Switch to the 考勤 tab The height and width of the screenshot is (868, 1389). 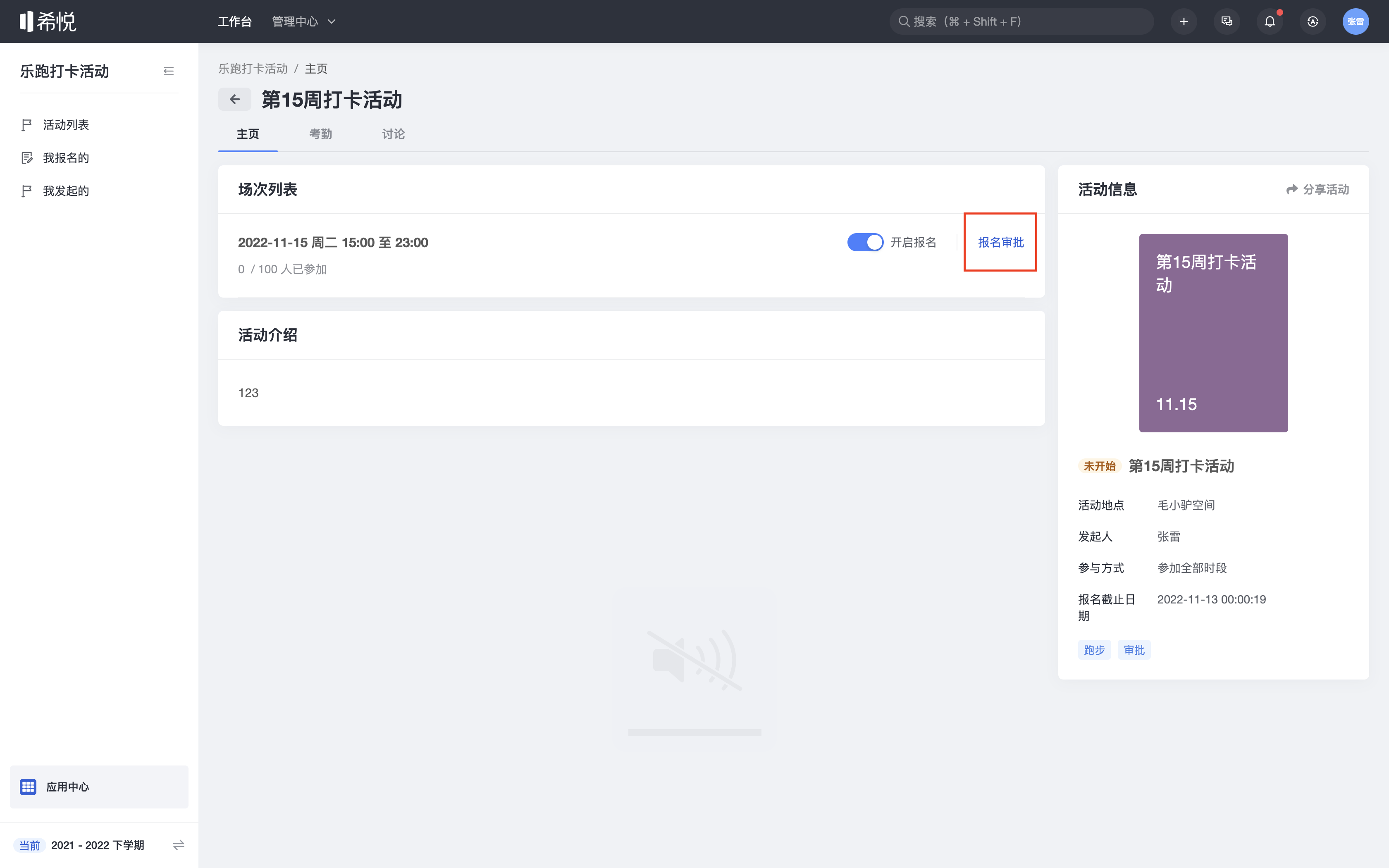[320, 134]
